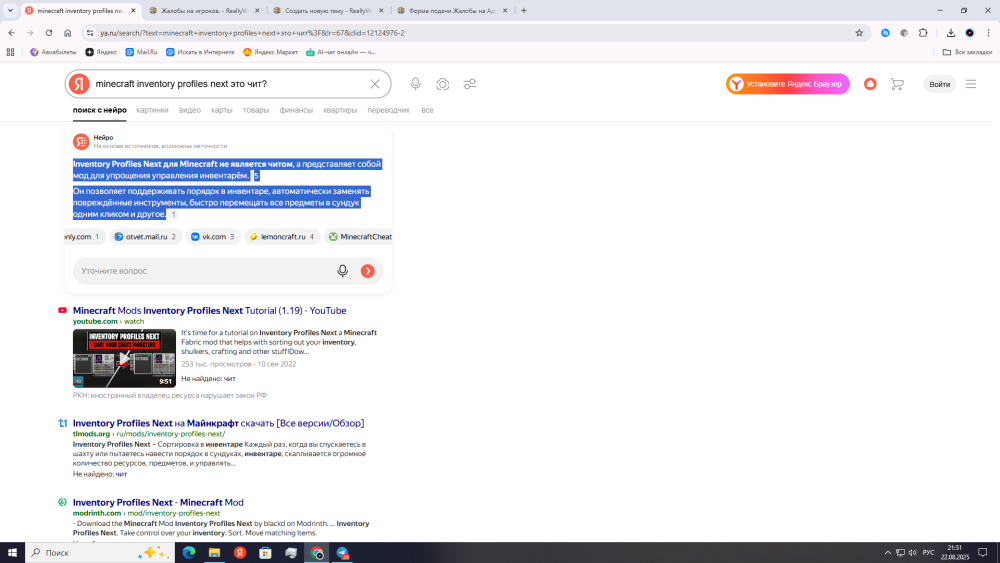
Task: Open Авиабилеты bookmark
Action: 53,52
